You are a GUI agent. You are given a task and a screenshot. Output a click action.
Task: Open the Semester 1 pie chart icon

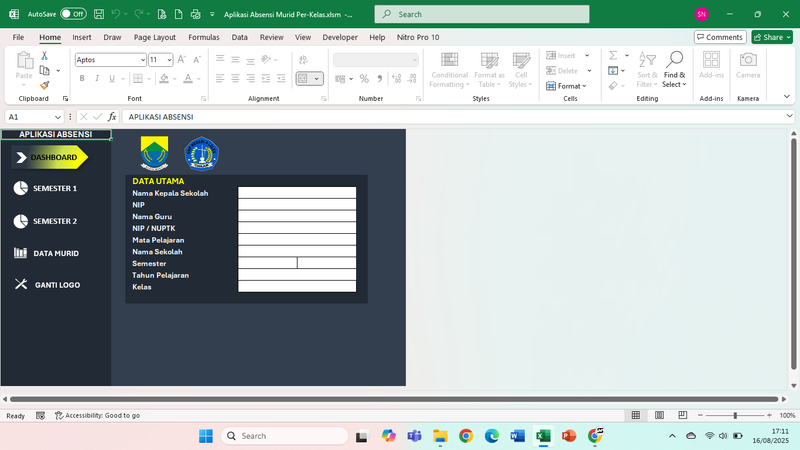pyautogui.click(x=21, y=188)
